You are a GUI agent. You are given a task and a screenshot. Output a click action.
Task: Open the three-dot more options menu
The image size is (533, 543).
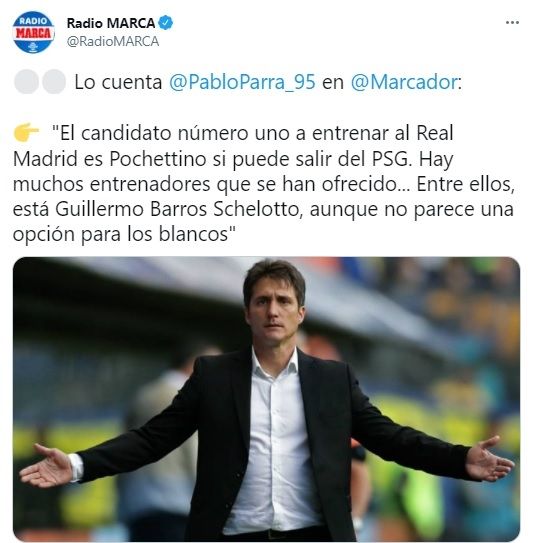tap(512, 23)
